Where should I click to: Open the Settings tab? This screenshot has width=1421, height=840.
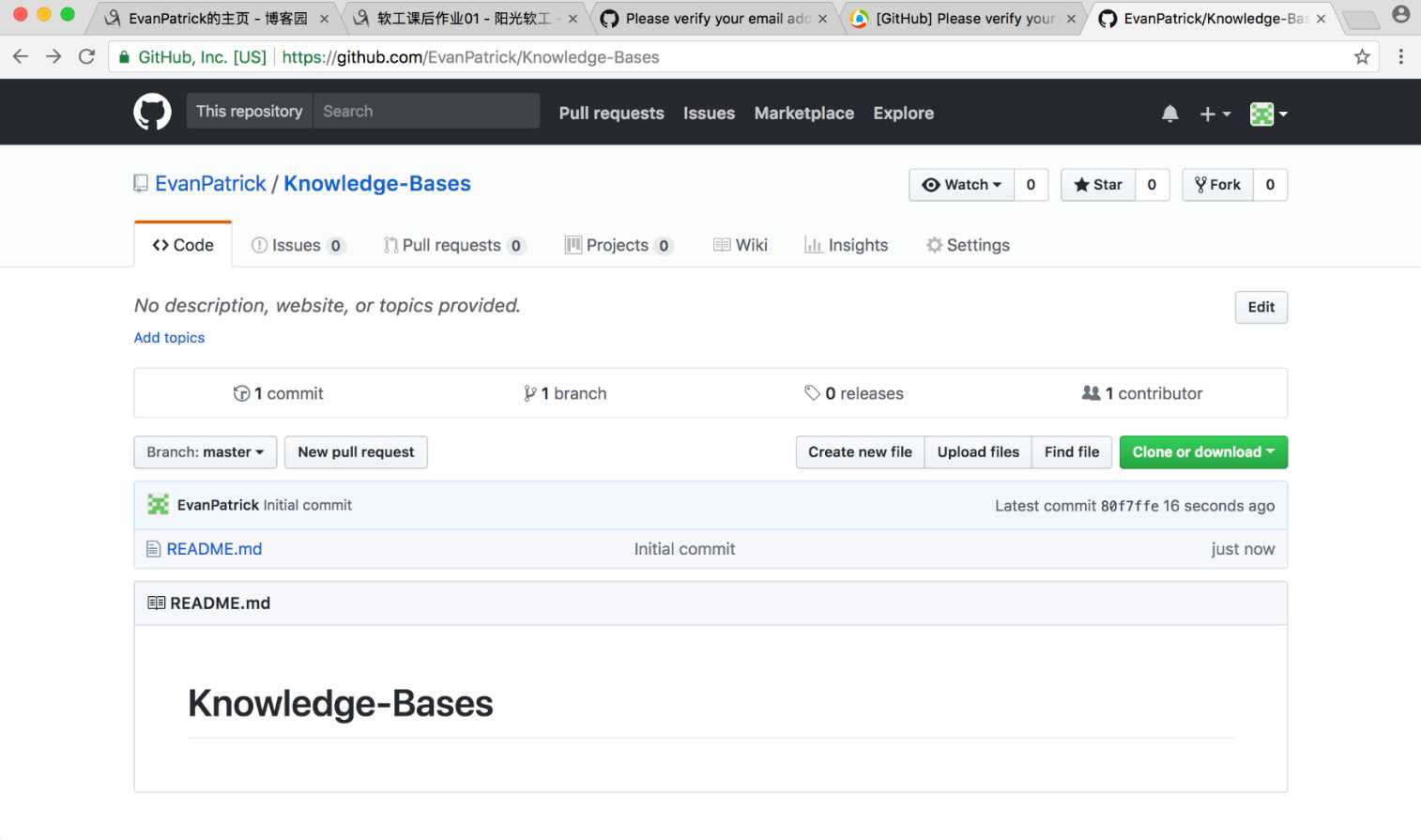(968, 245)
